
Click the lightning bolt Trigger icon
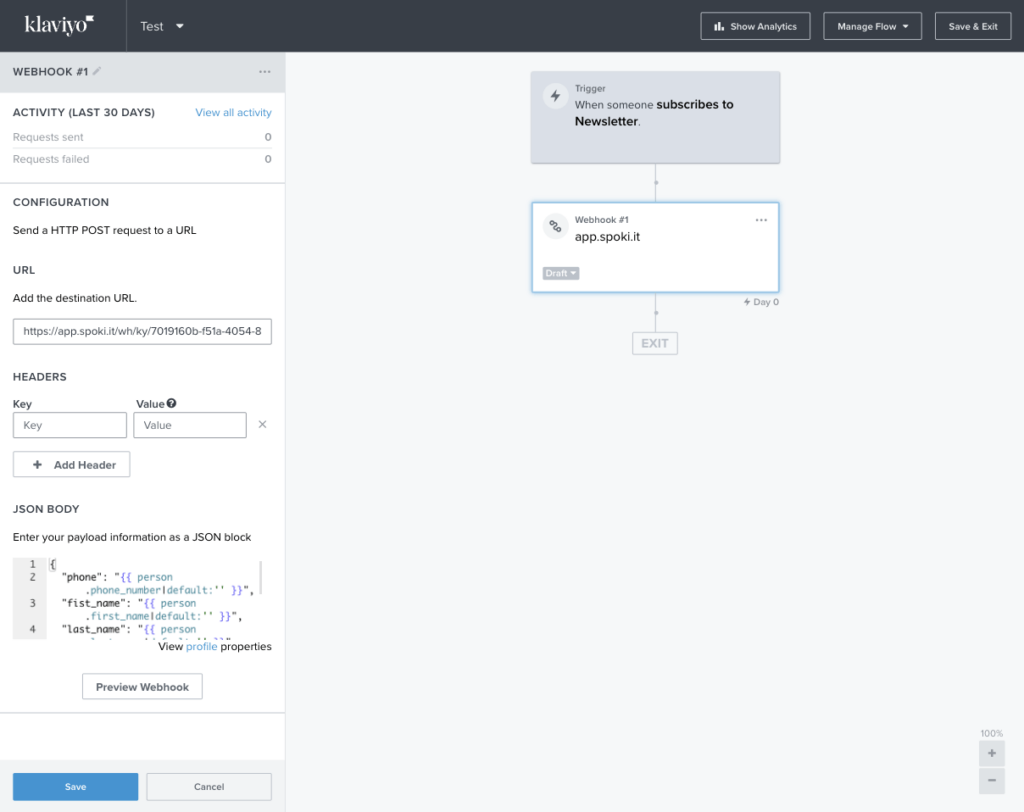[555, 97]
